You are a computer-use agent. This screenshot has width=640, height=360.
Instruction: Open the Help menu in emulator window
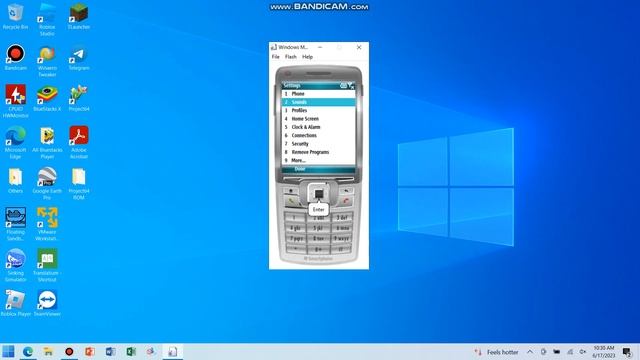pos(307,57)
